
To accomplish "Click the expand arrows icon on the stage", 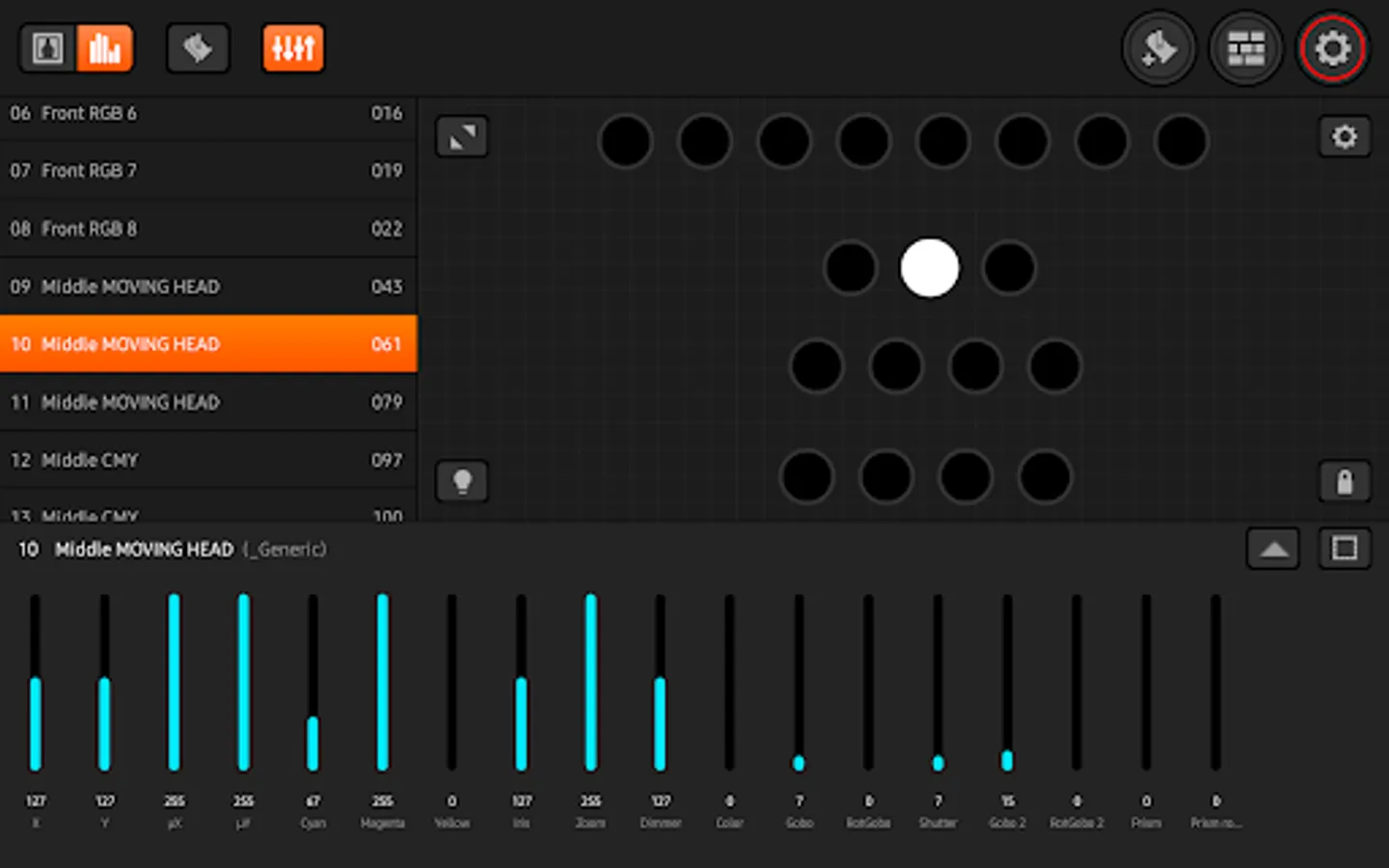I will [462, 137].
